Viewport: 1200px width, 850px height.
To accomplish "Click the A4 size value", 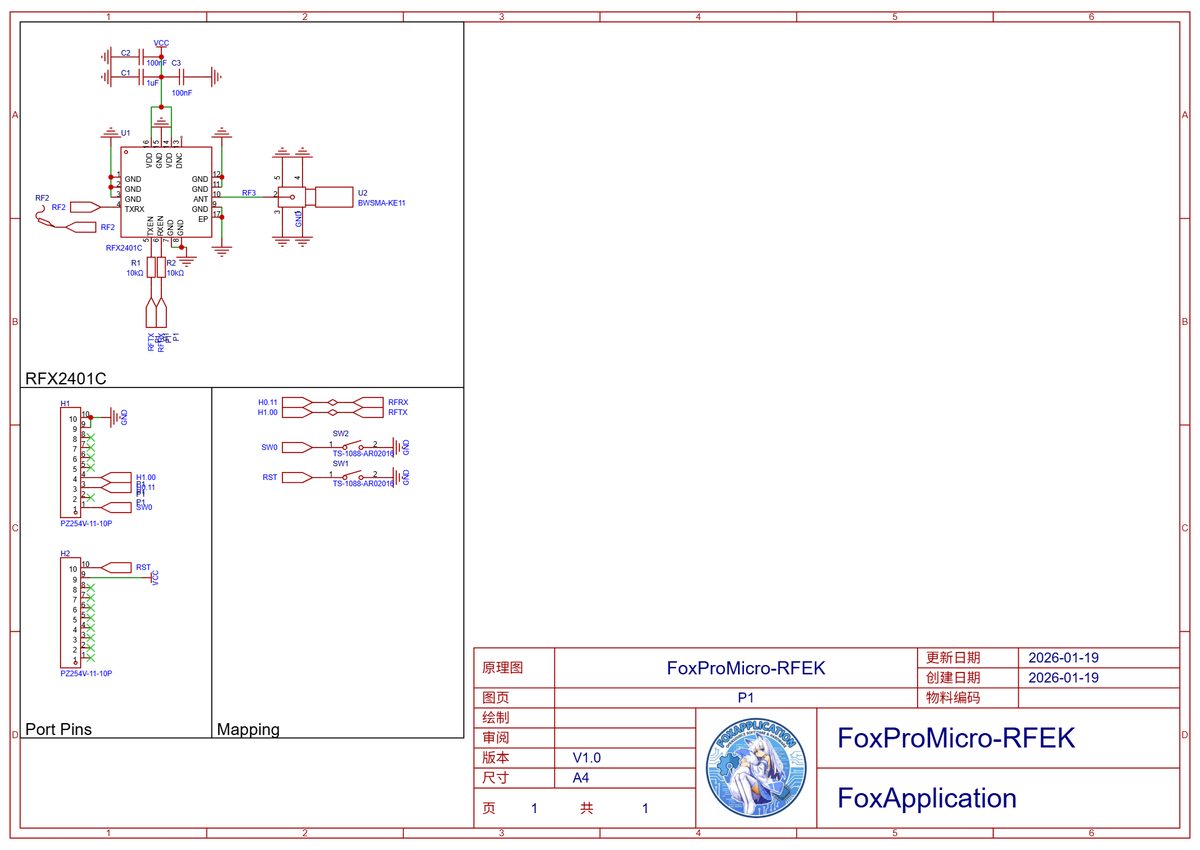I will click(581, 777).
